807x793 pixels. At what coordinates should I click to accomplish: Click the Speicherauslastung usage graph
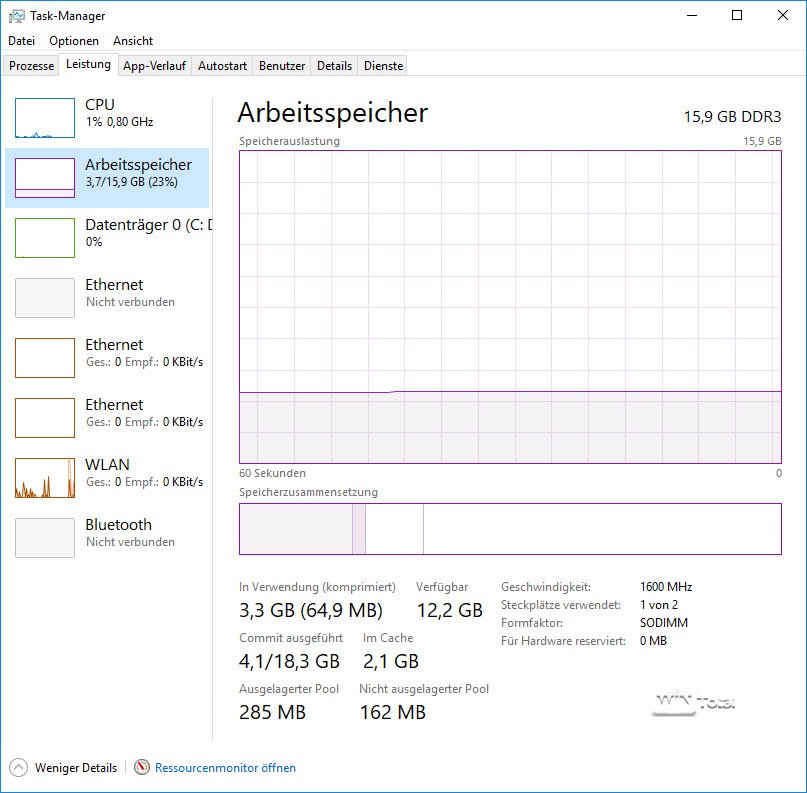pyautogui.click(x=510, y=307)
